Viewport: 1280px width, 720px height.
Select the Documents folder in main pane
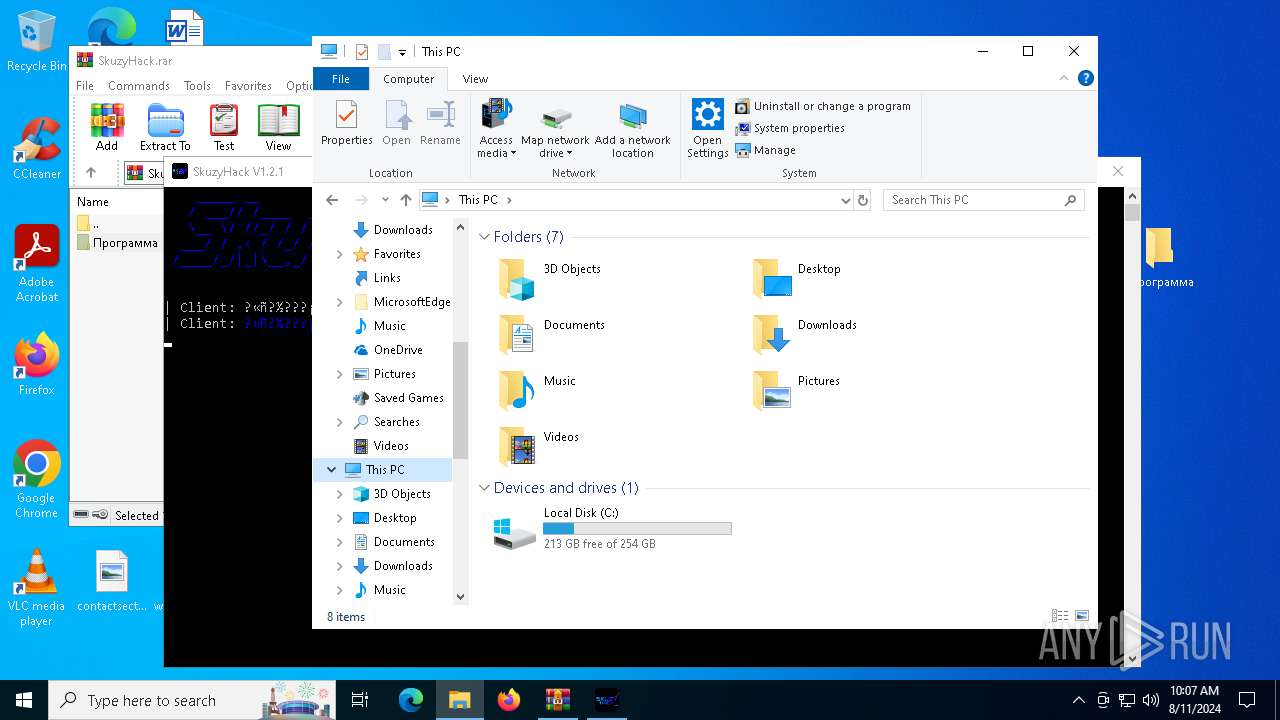[x=553, y=335]
